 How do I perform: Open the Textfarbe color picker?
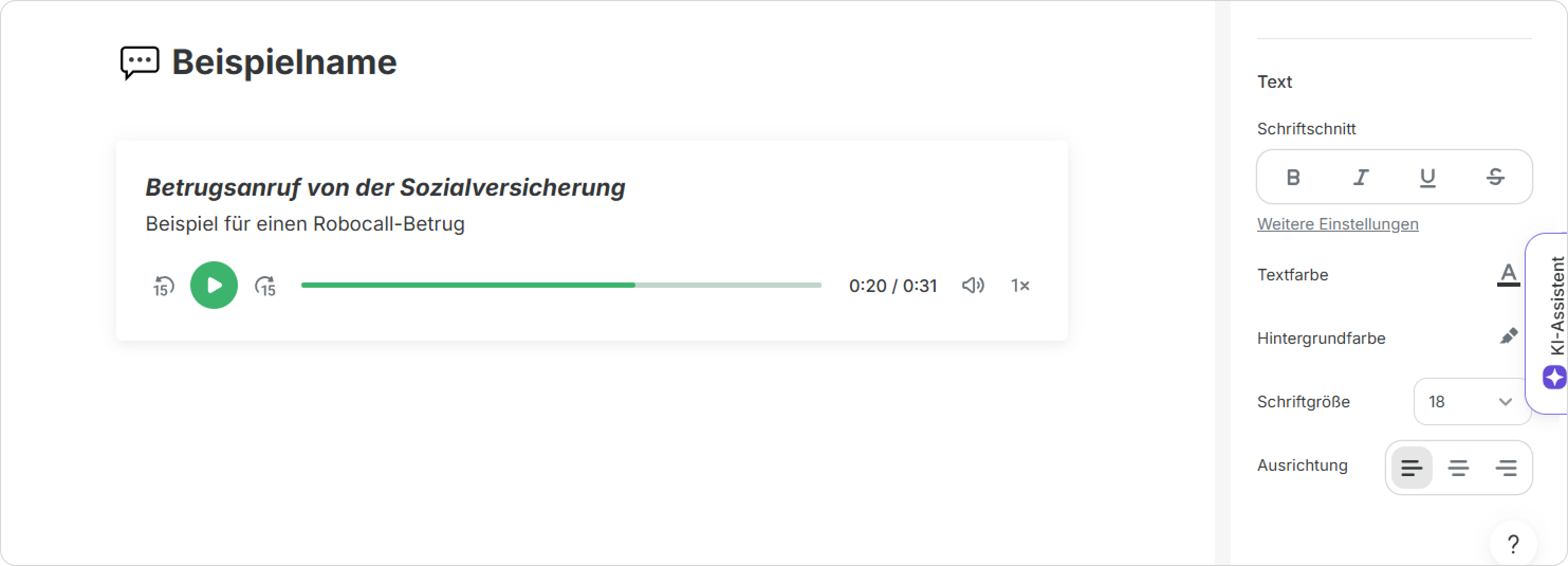1508,275
